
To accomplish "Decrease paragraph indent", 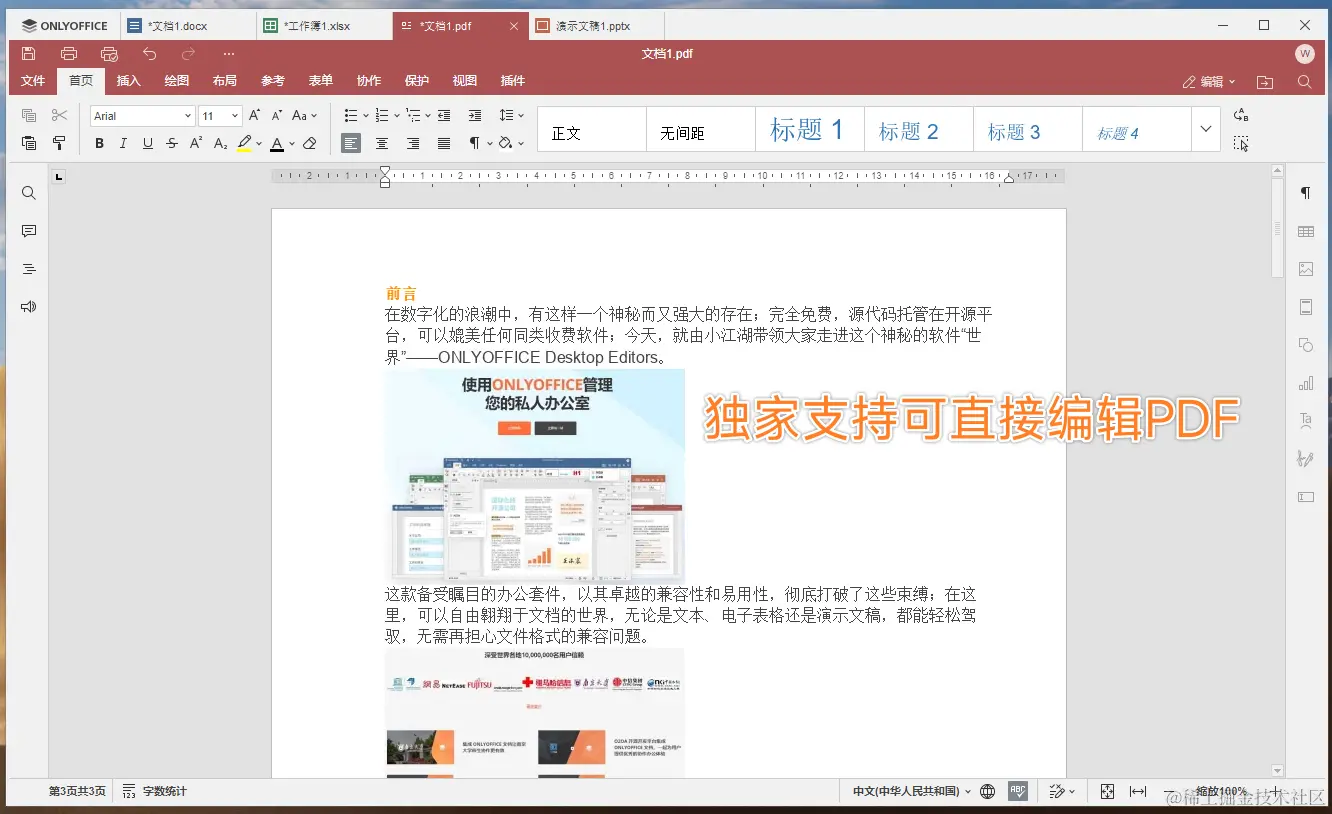I will (x=444, y=116).
